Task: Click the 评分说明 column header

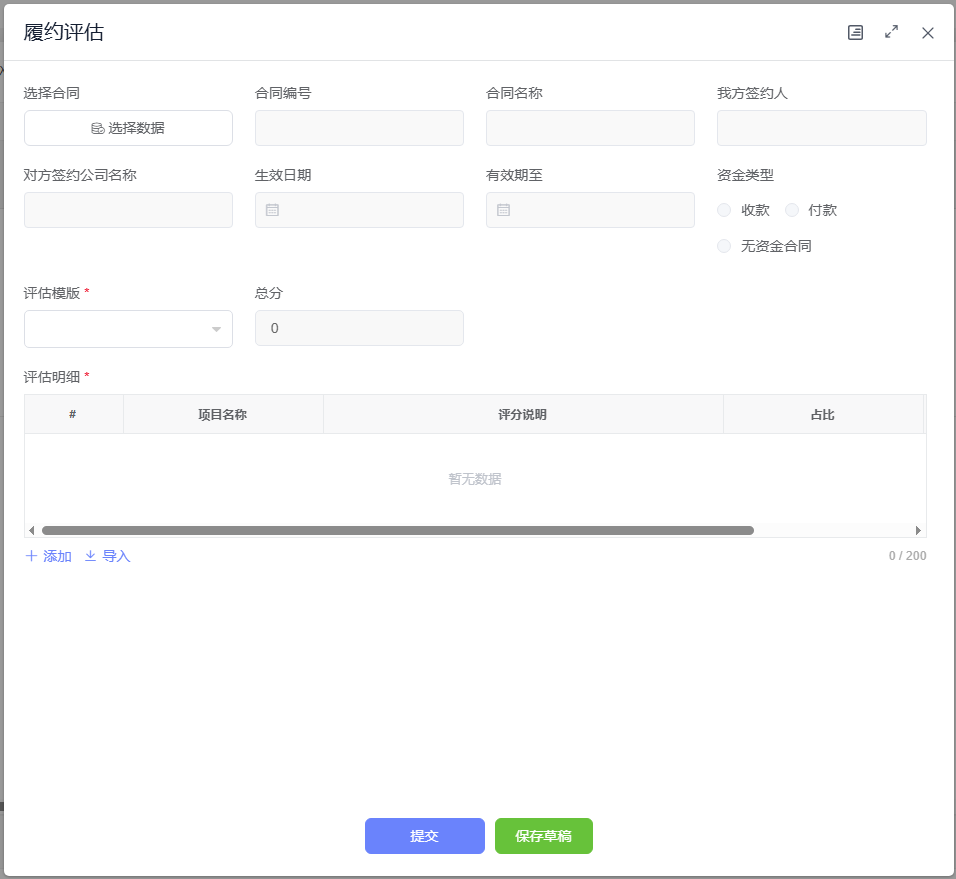Action: pos(522,414)
